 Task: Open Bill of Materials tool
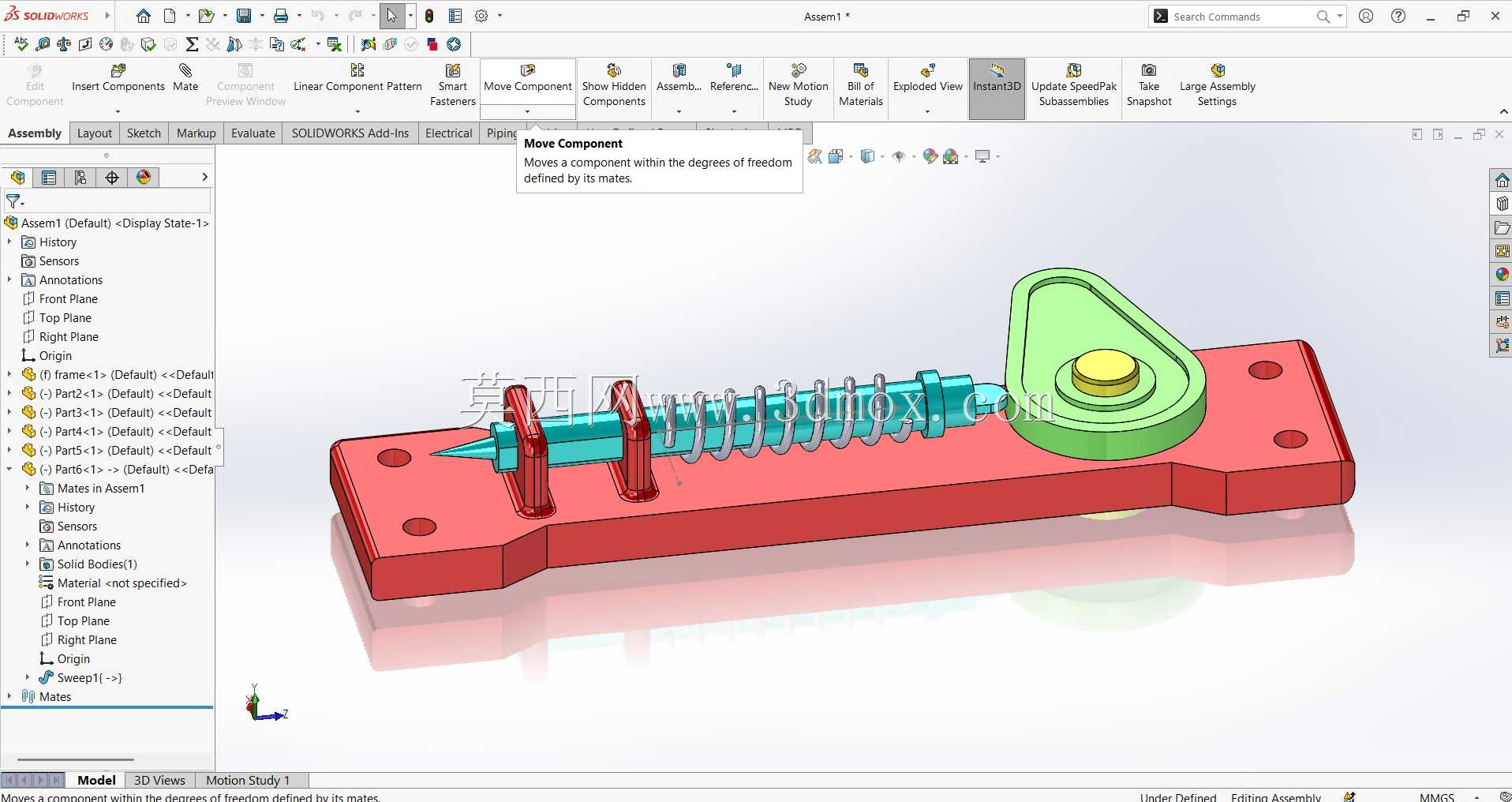click(x=861, y=85)
